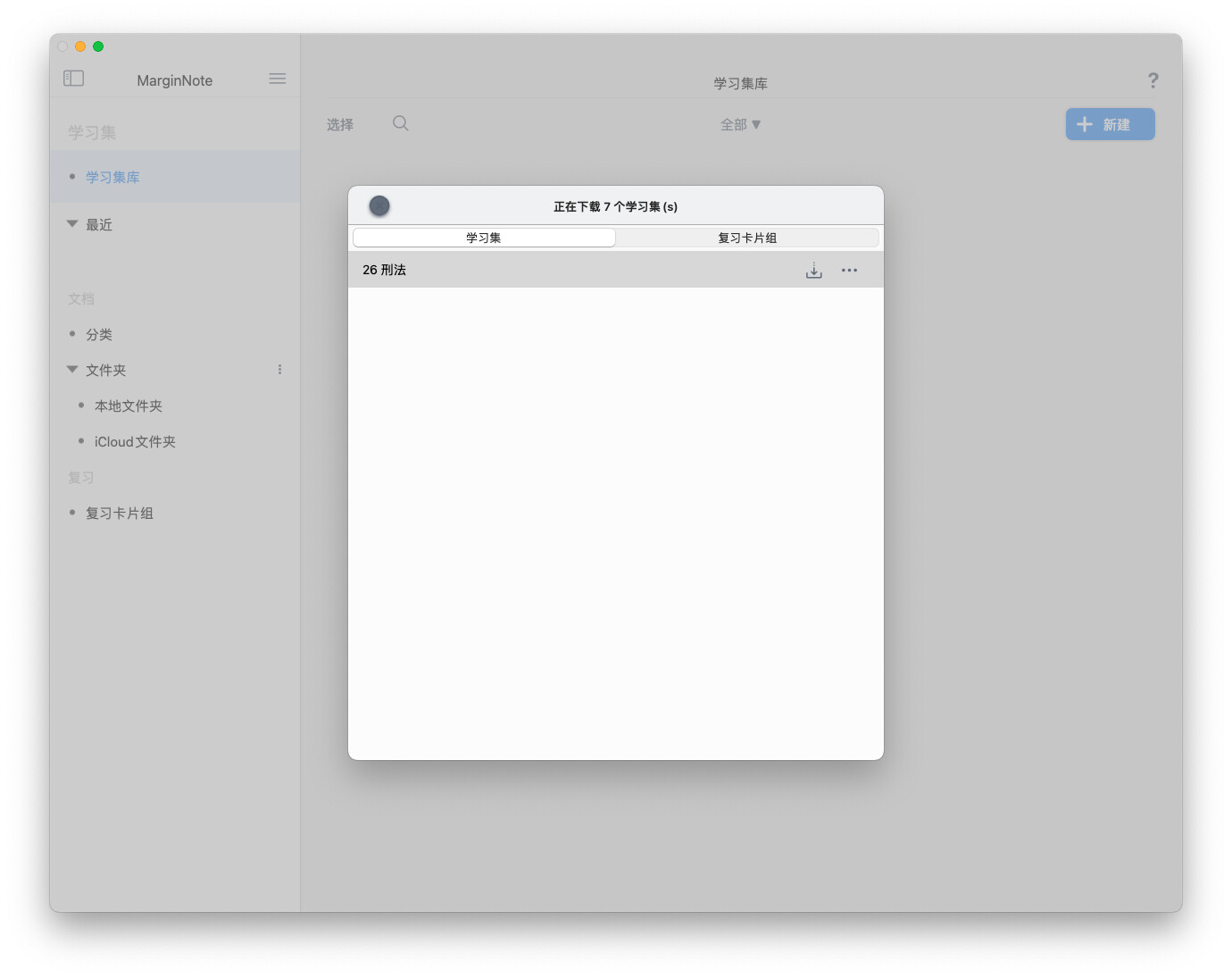
Task: Switch to the 复习卡片组 tab
Action: click(x=747, y=238)
